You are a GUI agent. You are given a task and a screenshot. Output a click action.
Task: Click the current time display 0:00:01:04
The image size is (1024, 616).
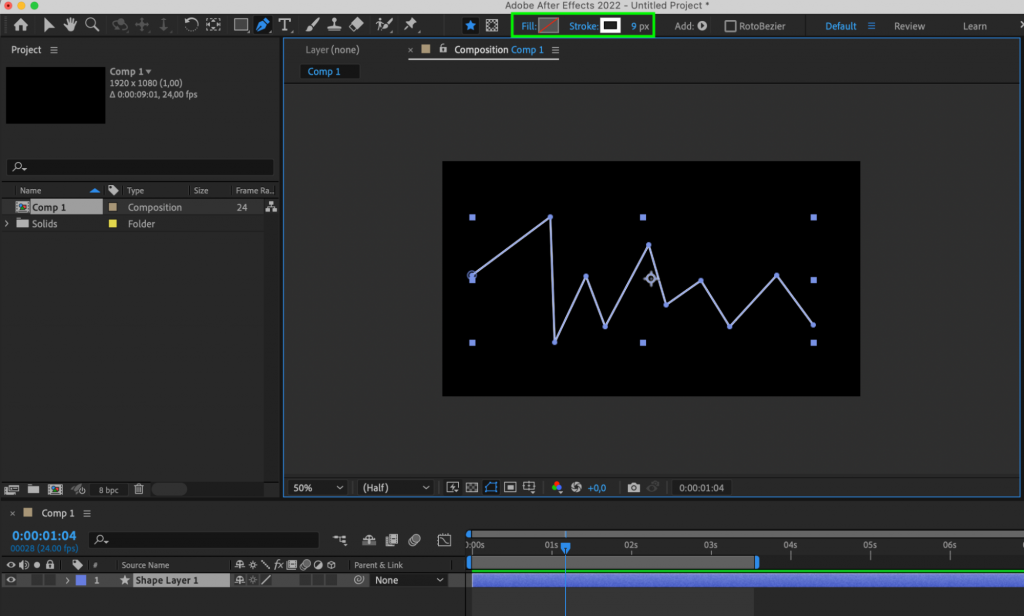pos(42,535)
